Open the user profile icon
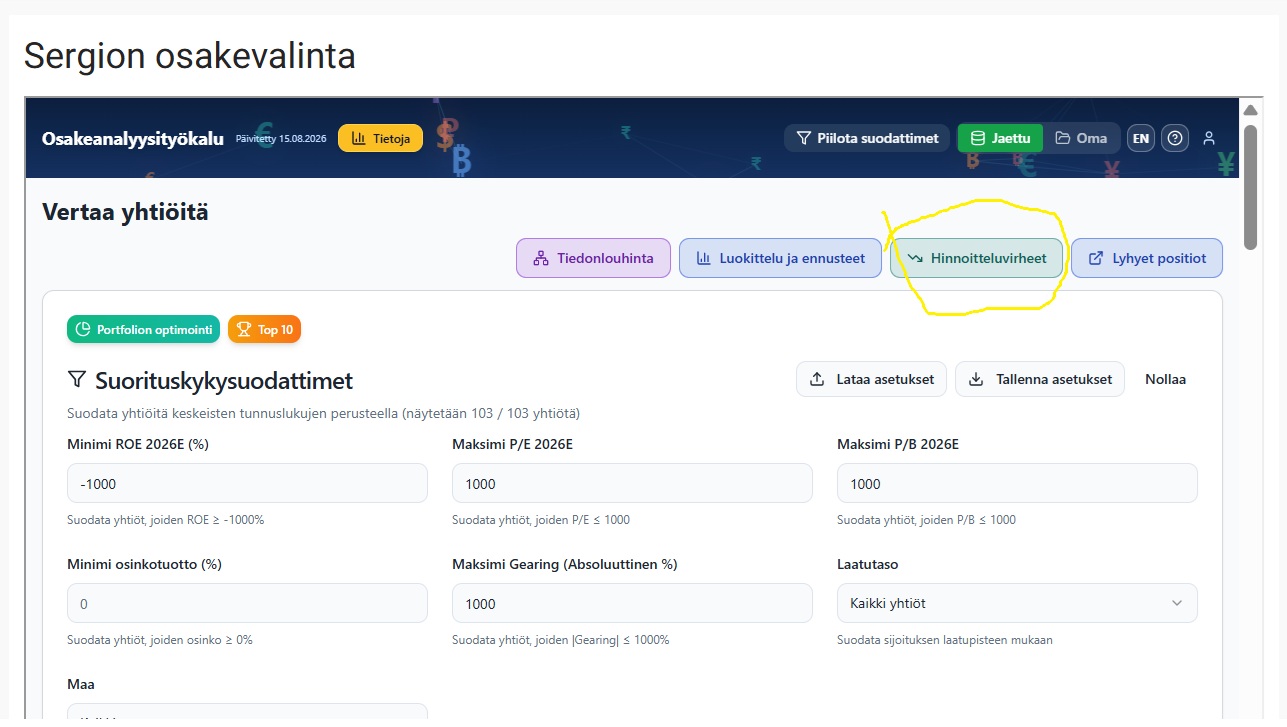The height and width of the screenshot is (727, 1287). coord(1209,138)
